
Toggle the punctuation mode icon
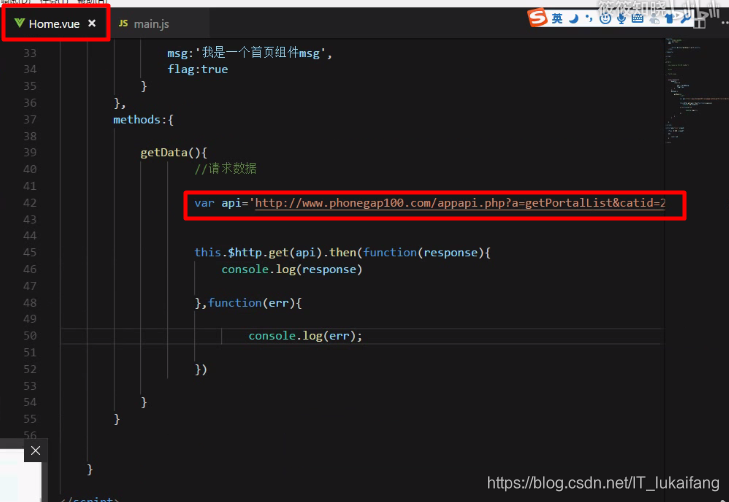click(589, 19)
